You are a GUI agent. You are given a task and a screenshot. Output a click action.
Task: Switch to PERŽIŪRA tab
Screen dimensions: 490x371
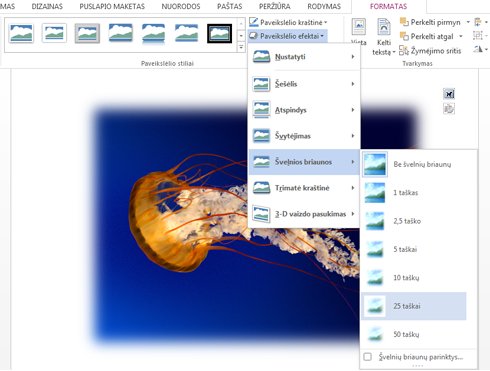pos(275,6)
